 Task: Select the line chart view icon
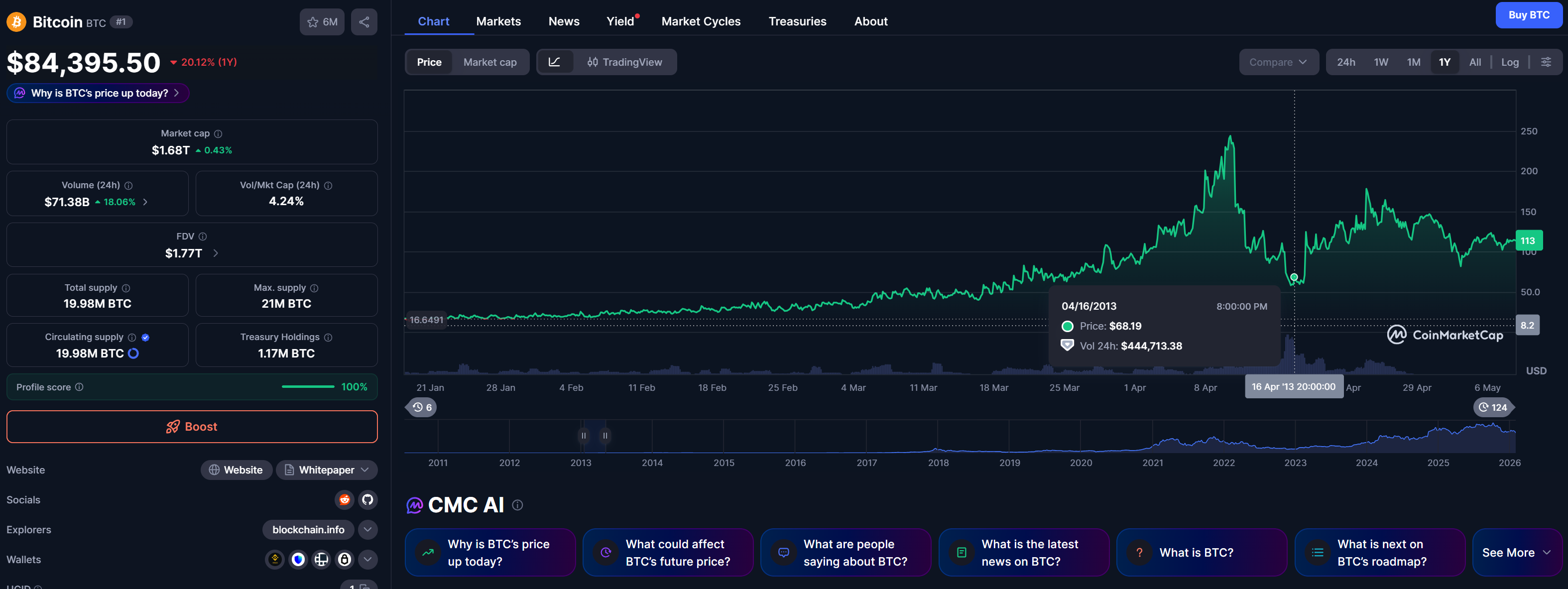click(555, 62)
